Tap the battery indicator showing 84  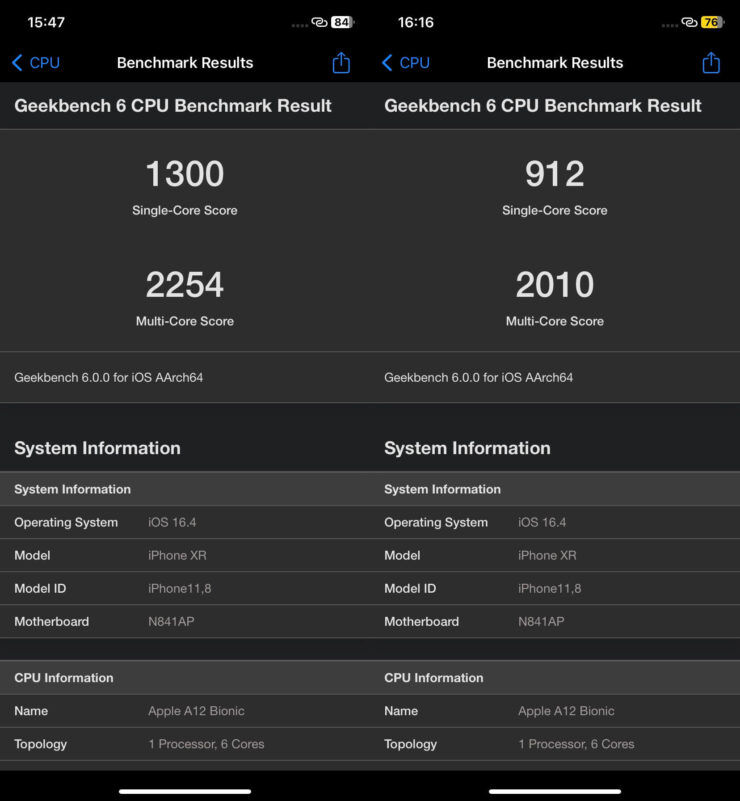click(x=343, y=22)
